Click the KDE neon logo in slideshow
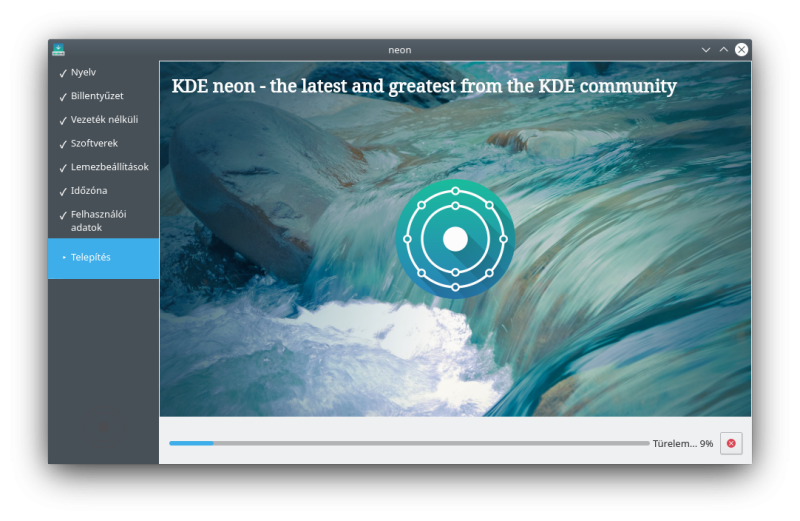Screen dimensions: 800x521 [455, 239]
